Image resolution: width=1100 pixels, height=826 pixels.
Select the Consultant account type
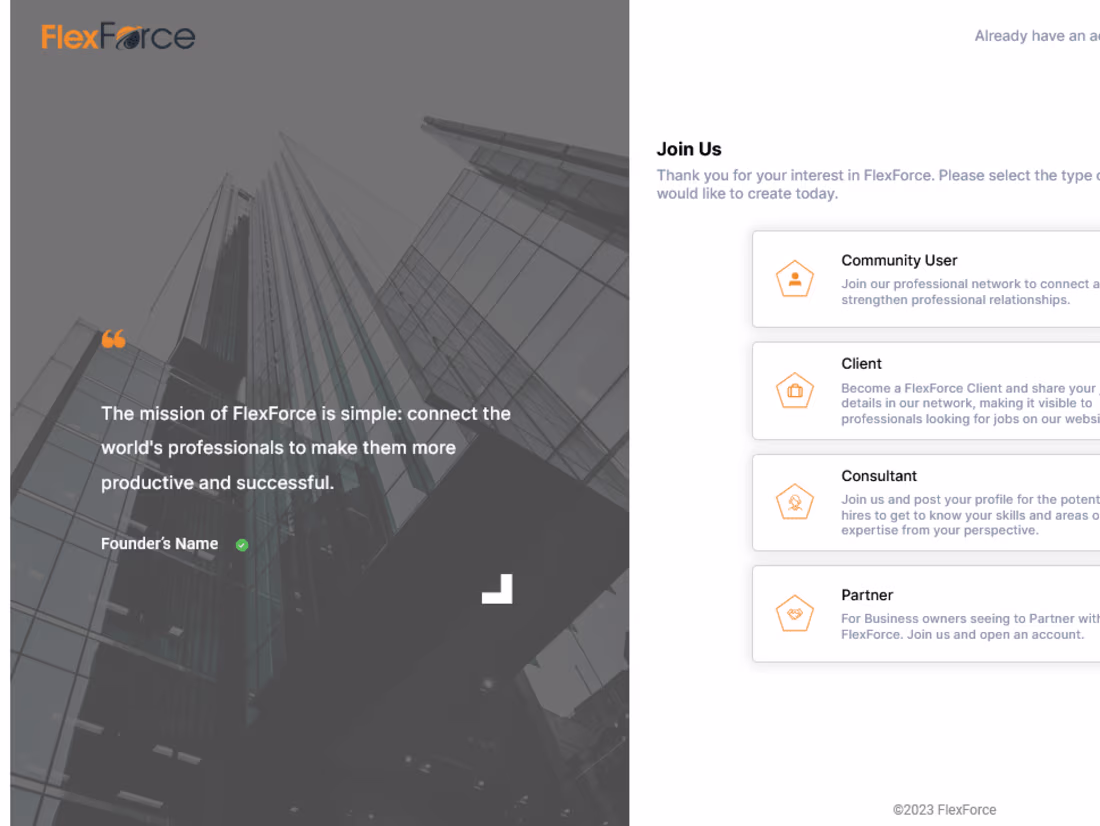[x=930, y=502]
